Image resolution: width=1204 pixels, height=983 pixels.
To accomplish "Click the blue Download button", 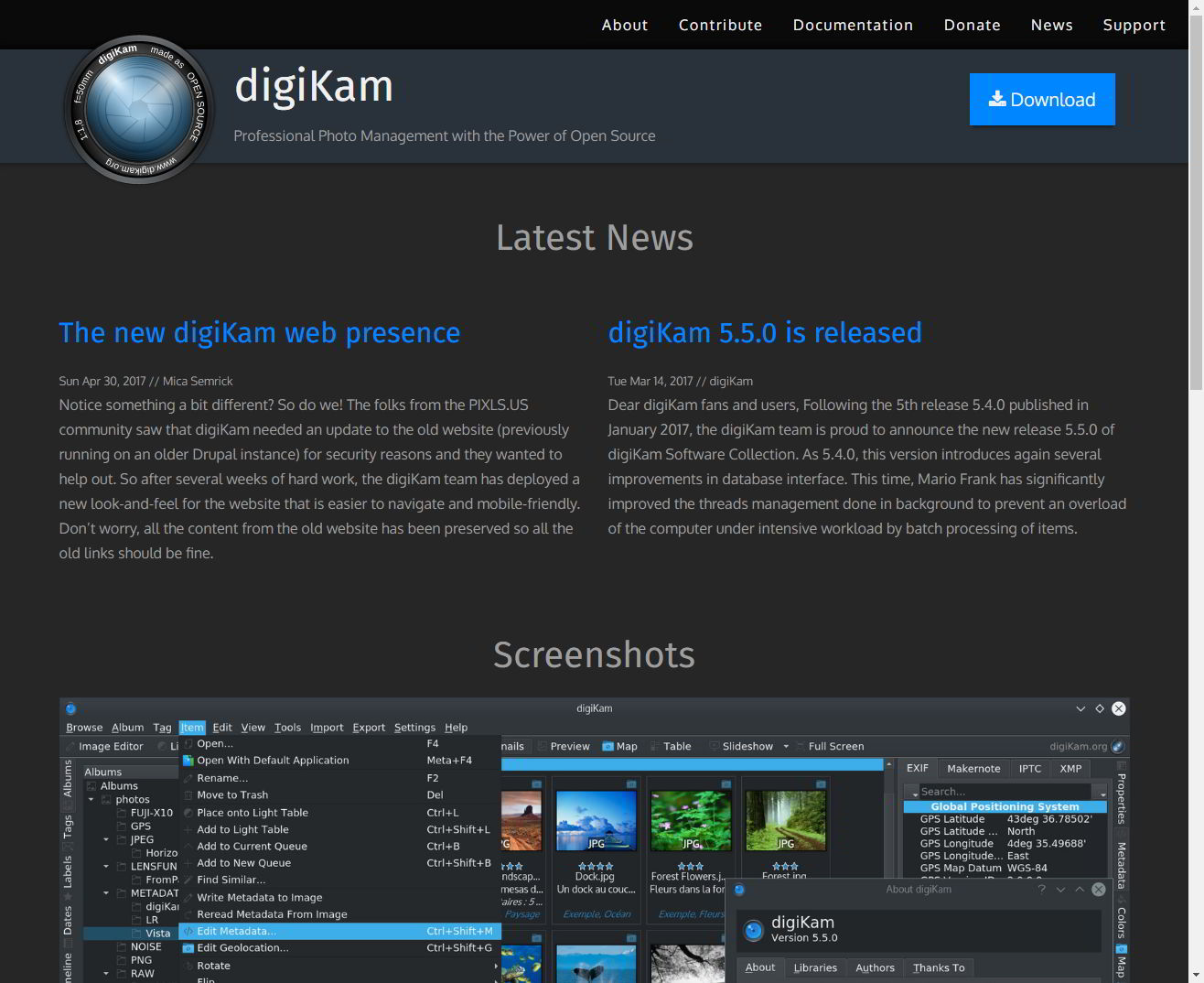I will click(1042, 99).
